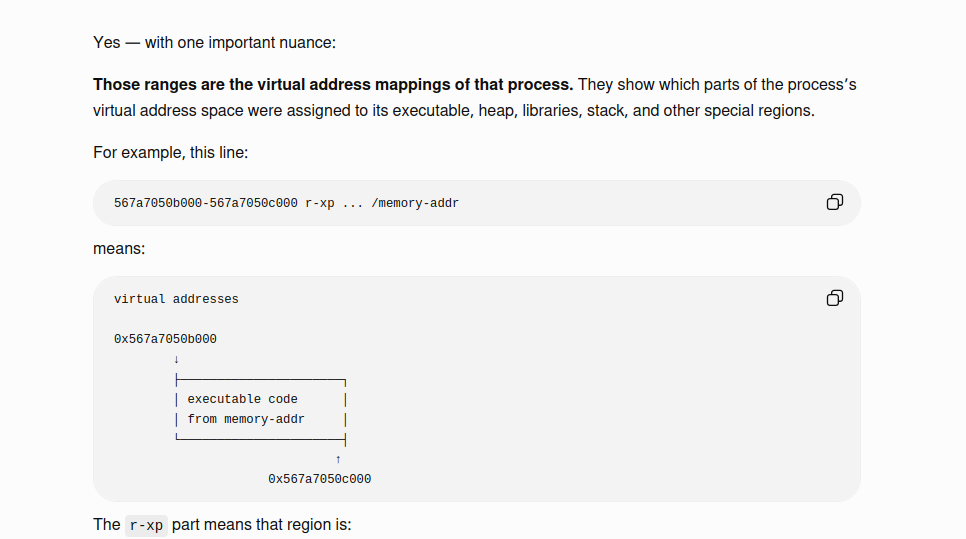Click /memory-addr path in the first code block
Image resolution: width=966 pixels, height=539 pixels.
click(415, 203)
